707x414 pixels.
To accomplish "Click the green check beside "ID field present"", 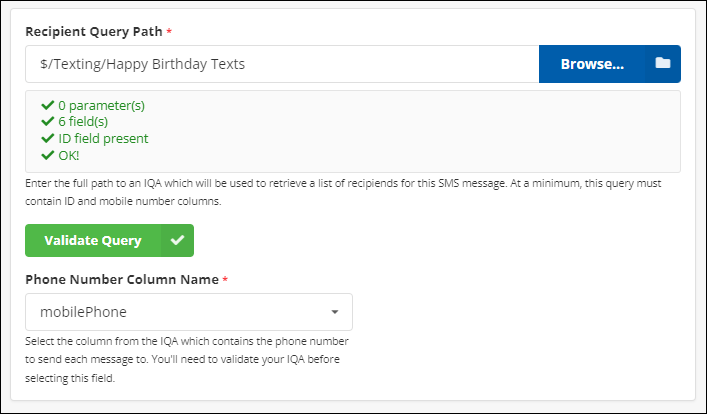I will tap(47, 138).
